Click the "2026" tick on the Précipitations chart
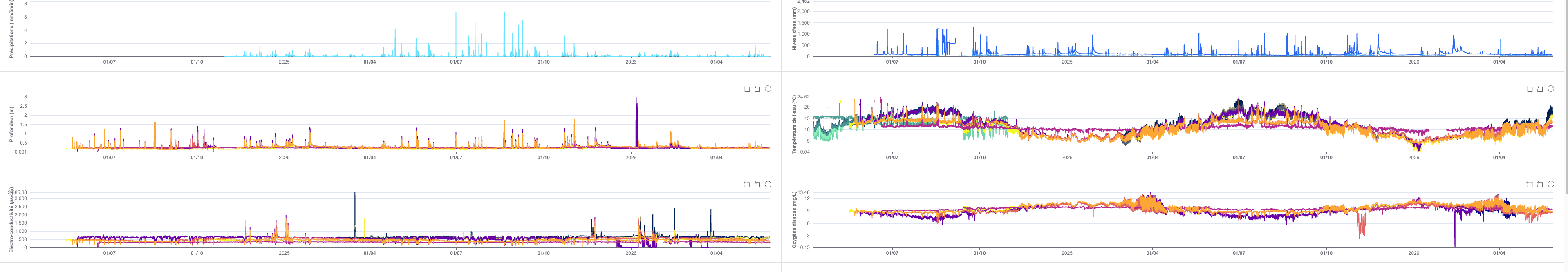The height and width of the screenshot is (272, 1568). click(631, 62)
